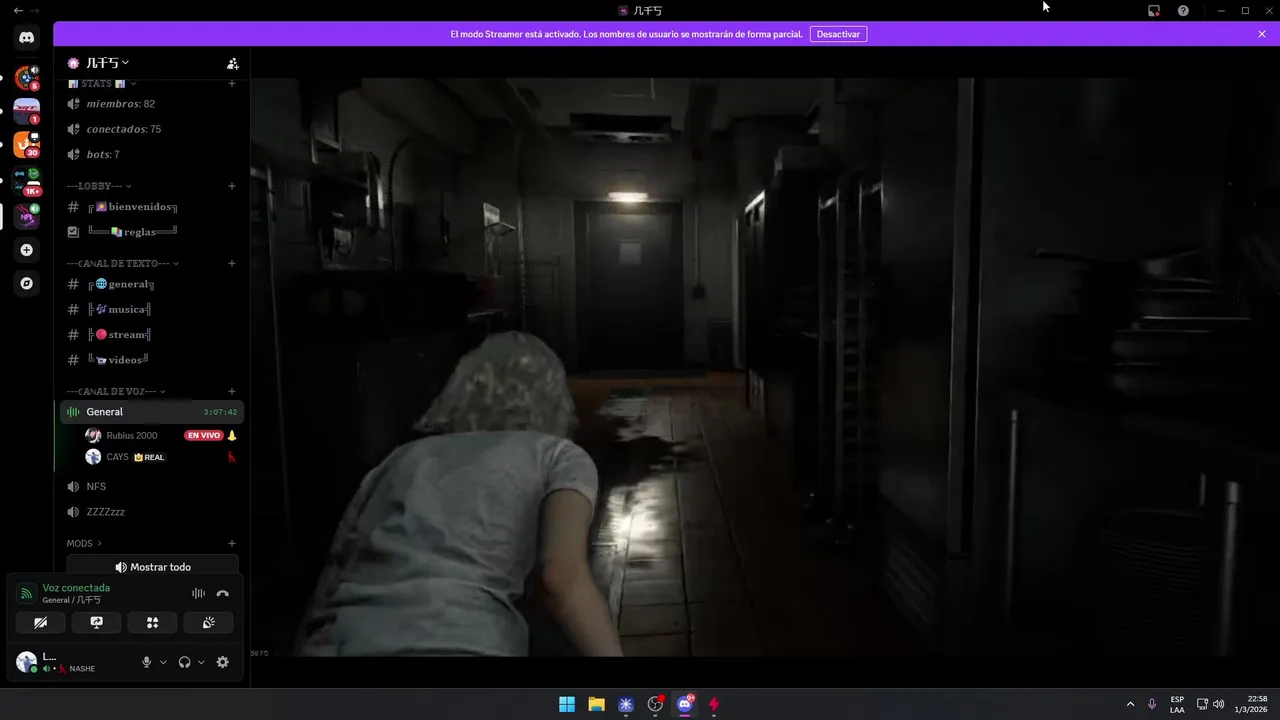1280x720 pixels.
Task: Create channel in LOBBY category
Action: [x=232, y=186]
